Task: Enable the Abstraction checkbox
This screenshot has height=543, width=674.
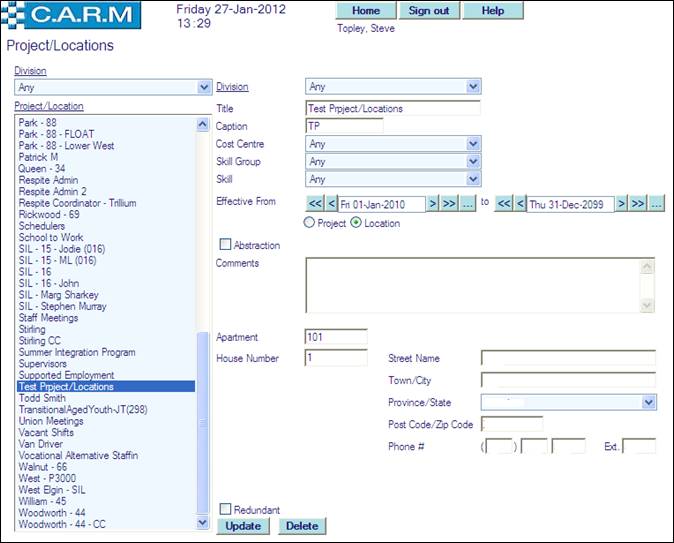Action: [x=225, y=244]
